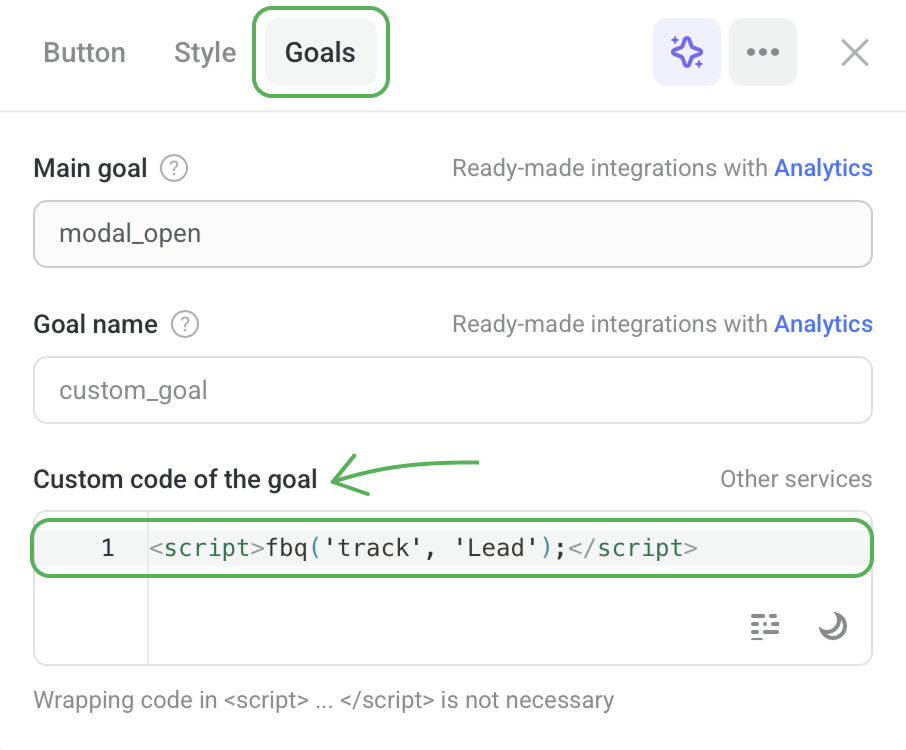Click the format code icon in editor
906x750 pixels.
point(765,626)
